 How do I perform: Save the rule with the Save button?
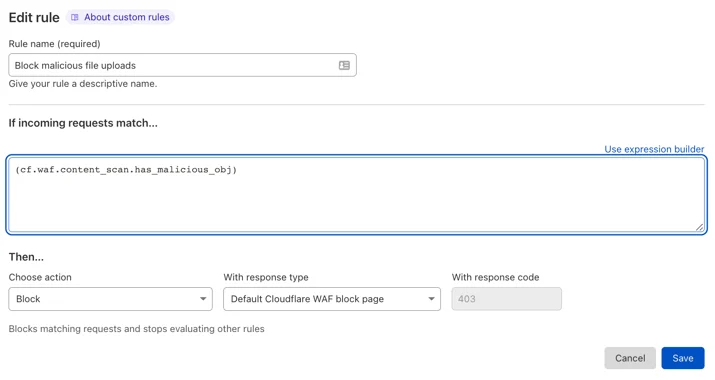pyautogui.click(x=683, y=358)
